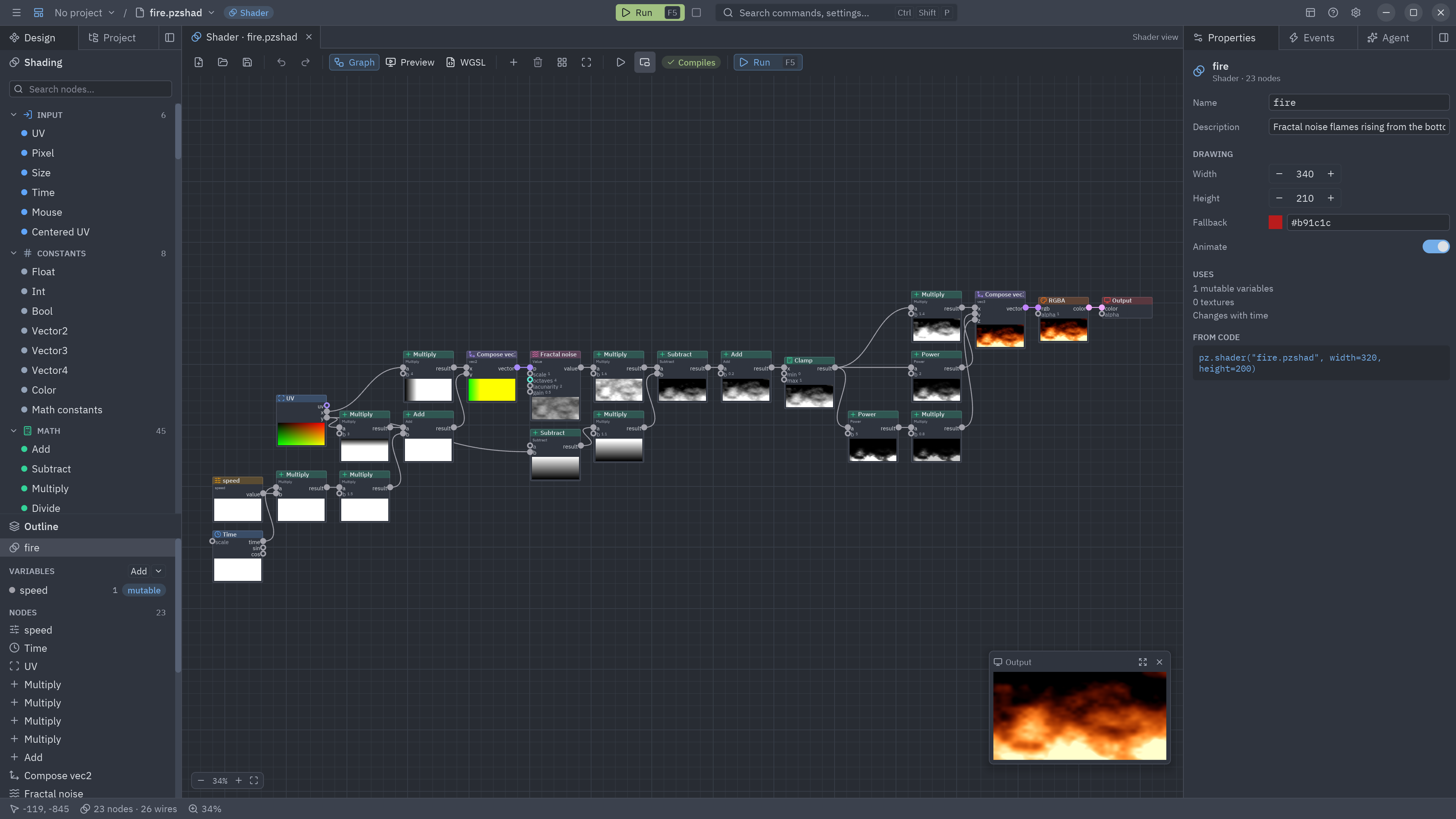Image resolution: width=1456 pixels, height=819 pixels.
Task: Fit graph to view in toolbar
Action: (x=586, y=62)
